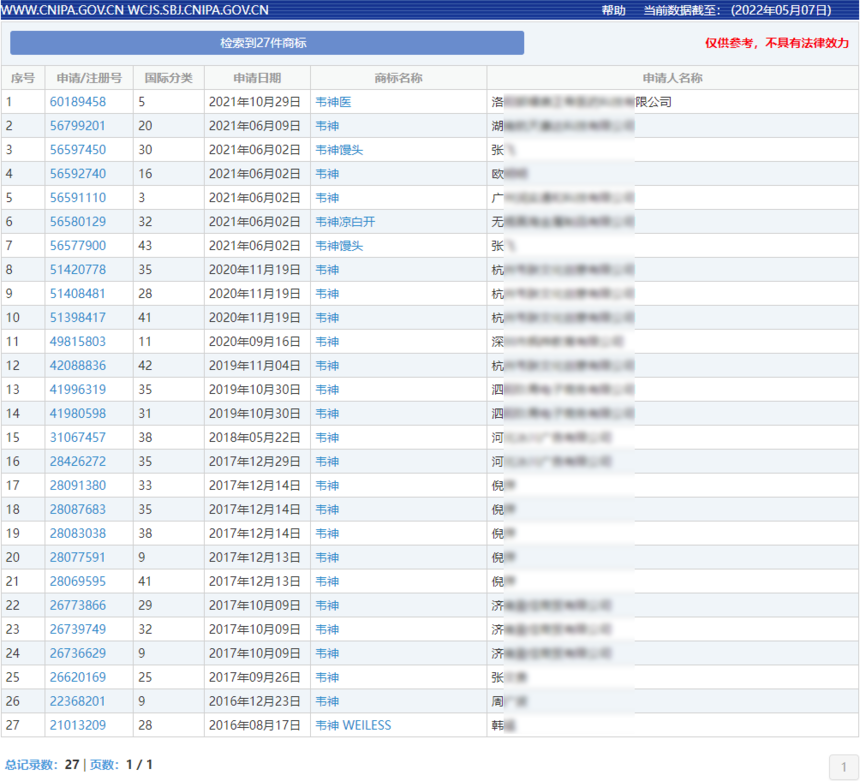The height and width of the screenshot is (781, 860).
Task: Open application number 51398417
Action: point(78,318)
